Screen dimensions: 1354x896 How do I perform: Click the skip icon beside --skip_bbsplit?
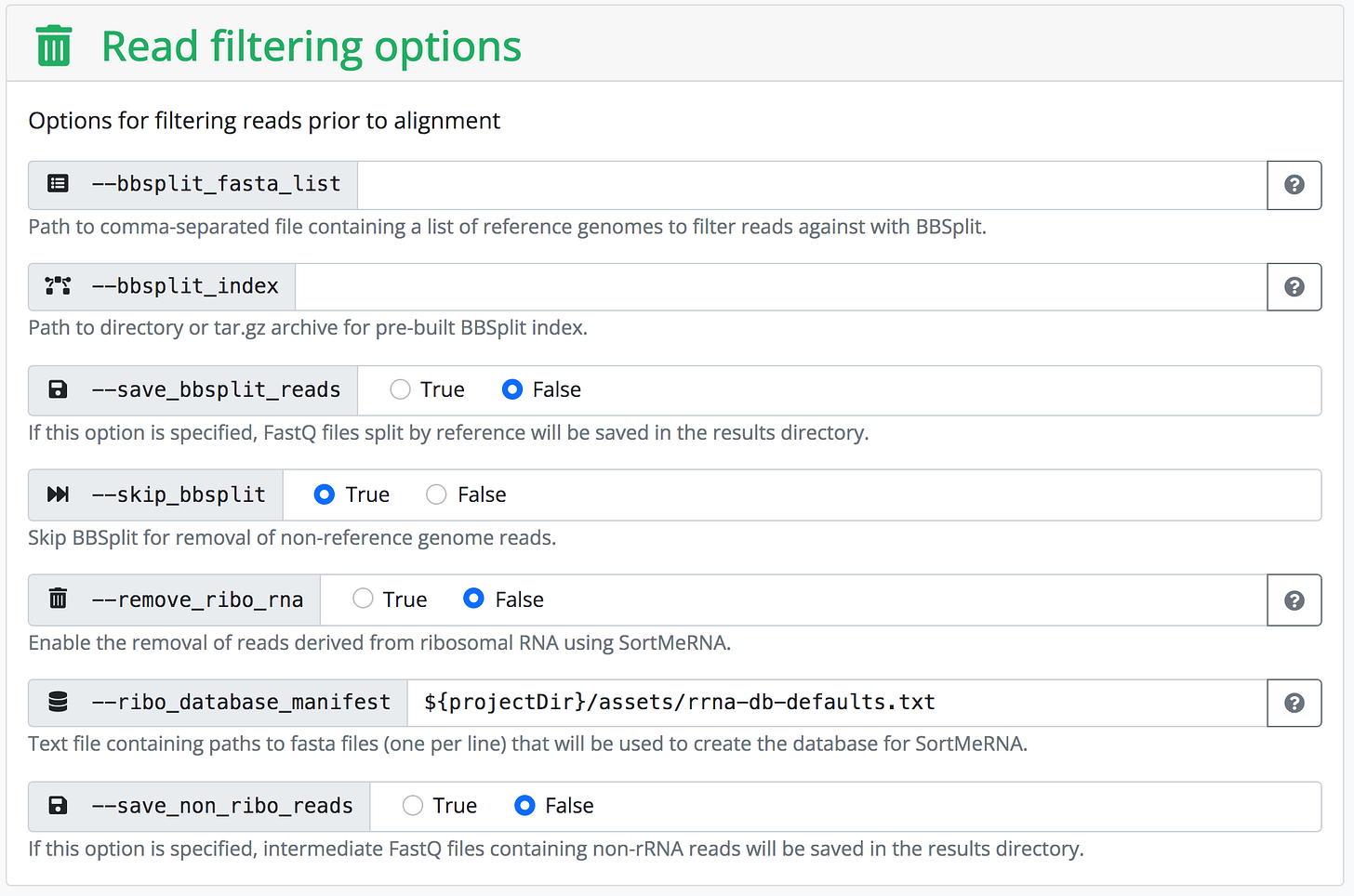58,494
